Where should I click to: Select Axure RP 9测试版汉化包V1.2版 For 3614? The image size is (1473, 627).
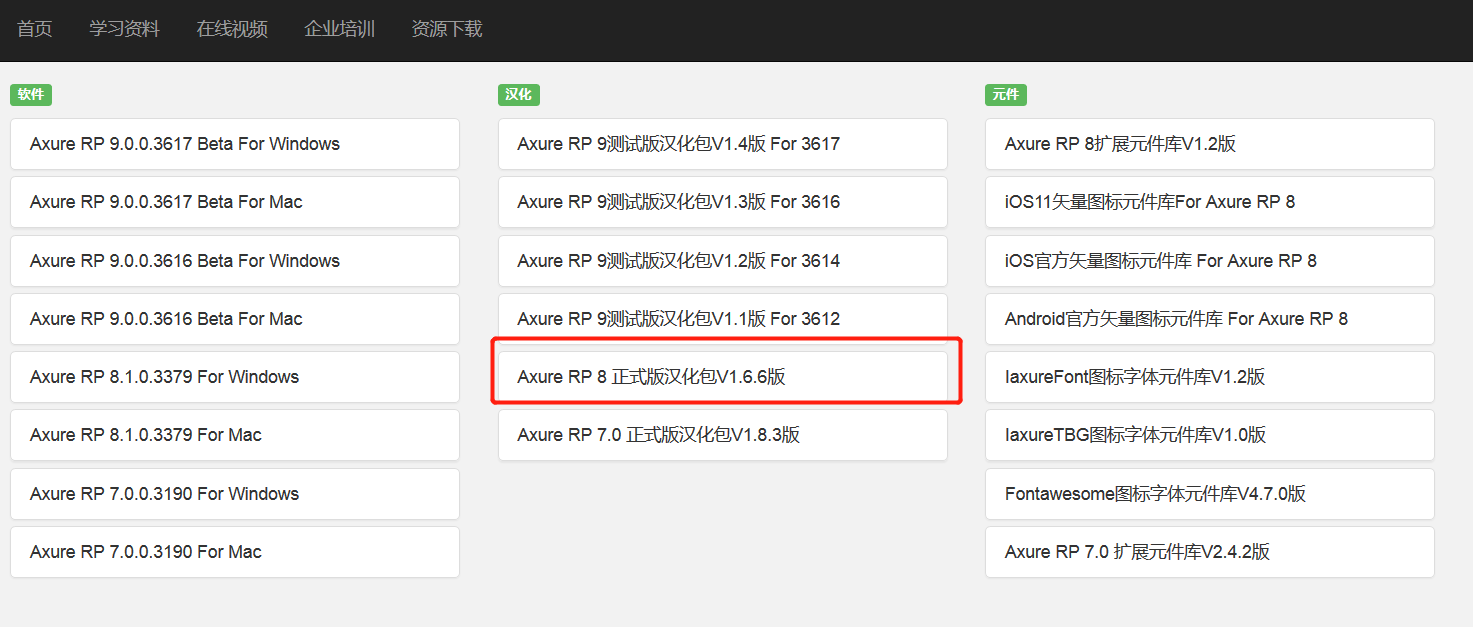coord(723,261)
